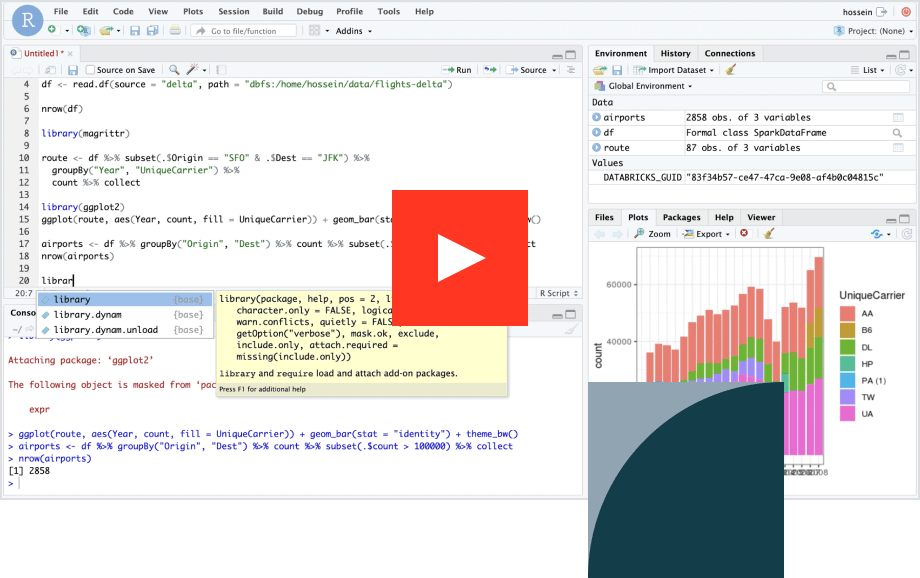Screen dimensions: 920x578
Task: Switch to the Packages tab
Action: tap(681, 217)
